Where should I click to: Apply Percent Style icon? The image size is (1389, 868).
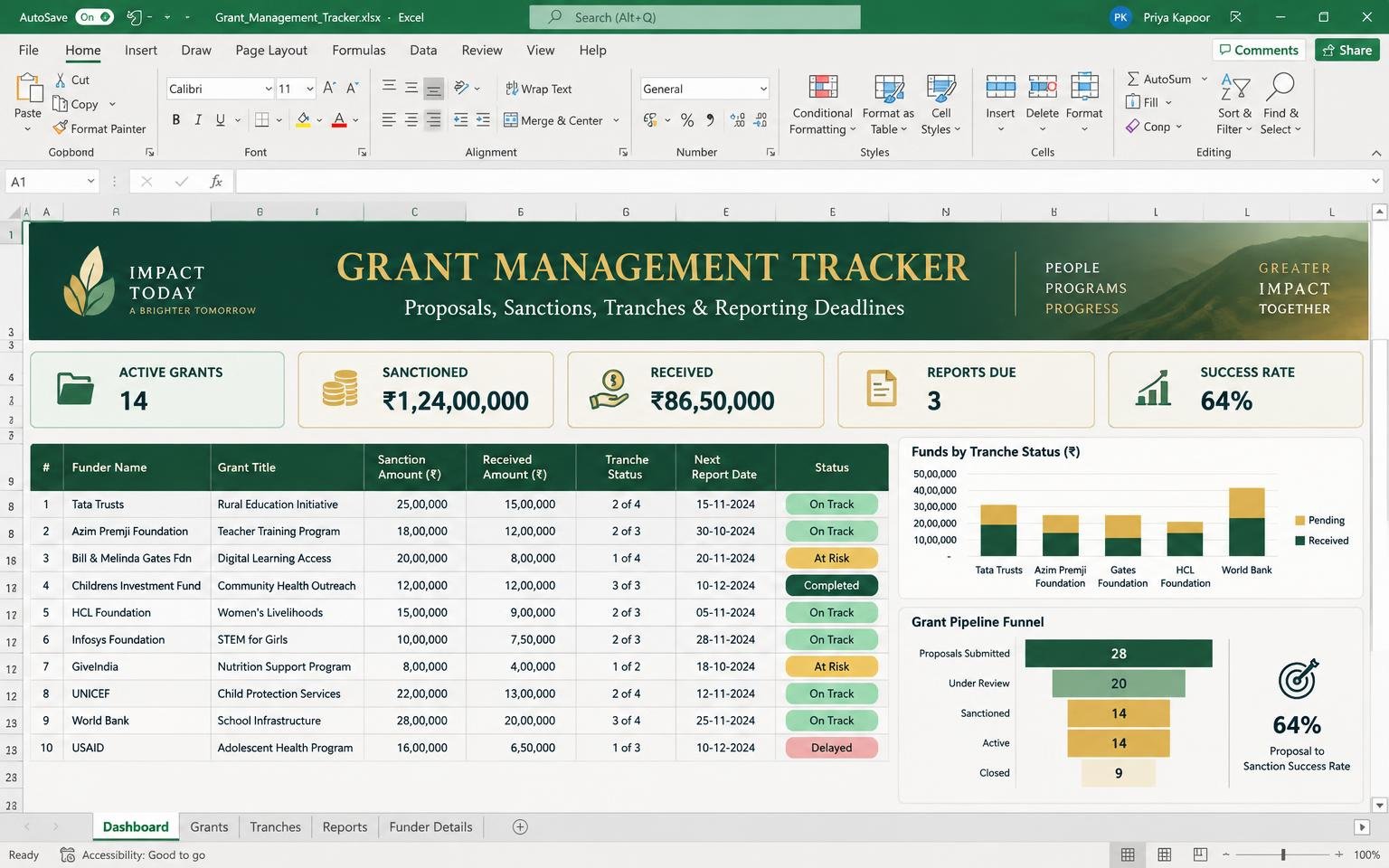[687, 119]
